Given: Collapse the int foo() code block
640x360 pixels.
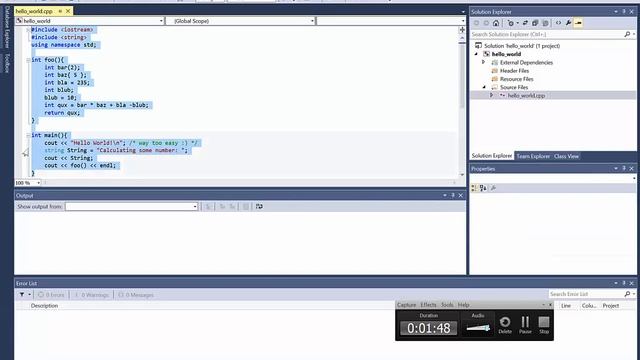Looking at the screenshot, I should tap(28, 60).
